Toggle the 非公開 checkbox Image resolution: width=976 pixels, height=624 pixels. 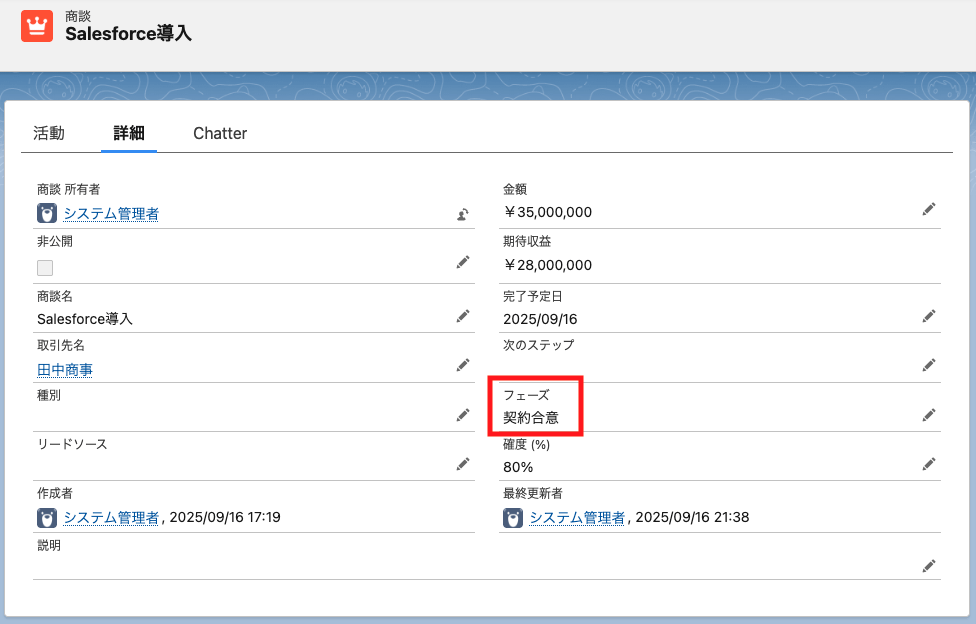[45, 267]
